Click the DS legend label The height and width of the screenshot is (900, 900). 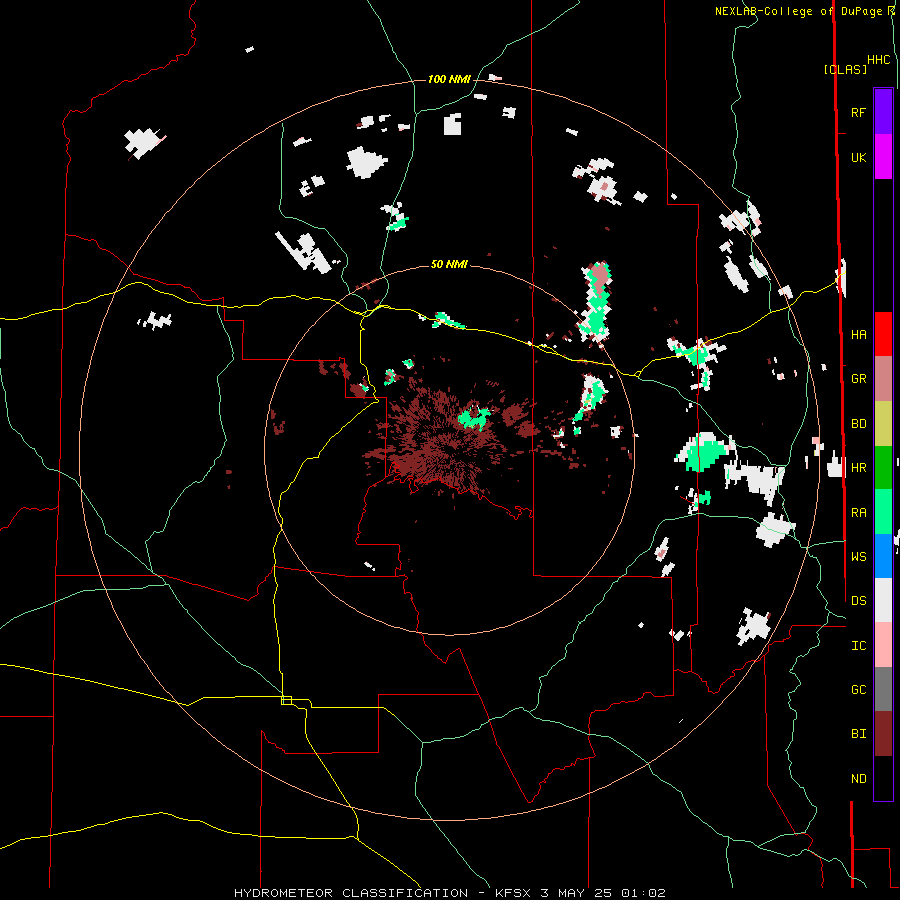point(858,600)
